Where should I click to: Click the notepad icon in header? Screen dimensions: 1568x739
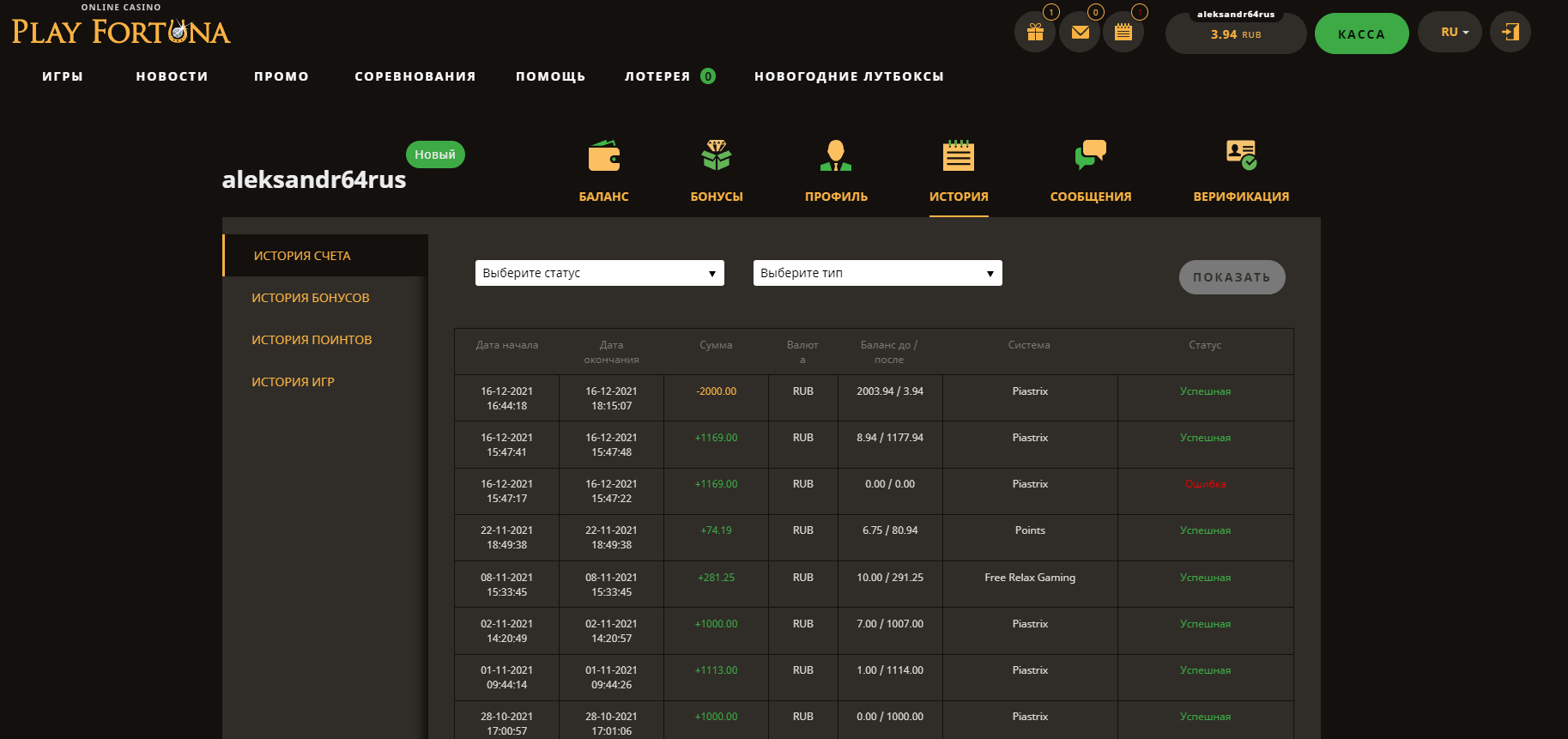coord(1123,33)
